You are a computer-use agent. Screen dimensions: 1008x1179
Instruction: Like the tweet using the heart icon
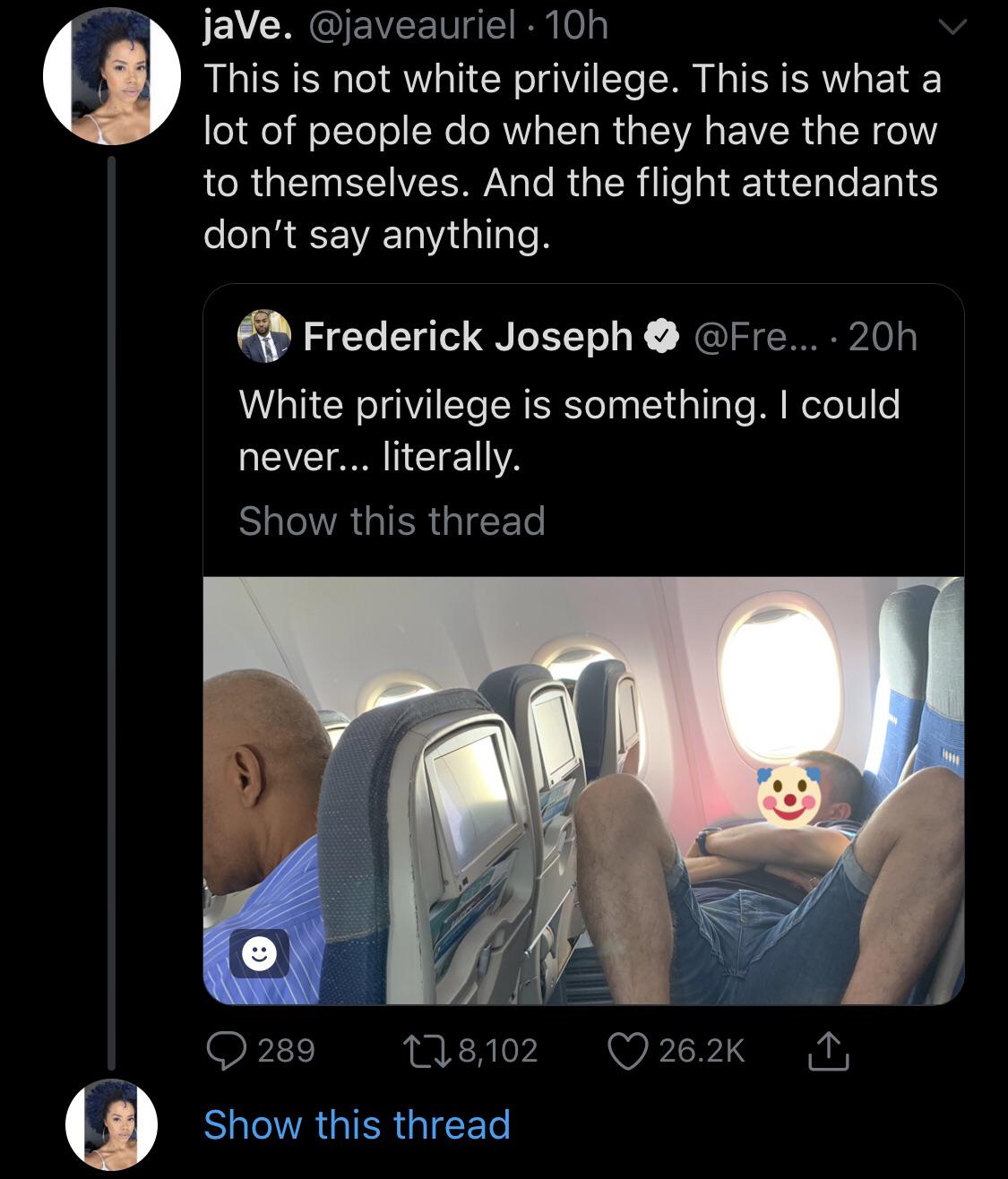coord(630,1050)
